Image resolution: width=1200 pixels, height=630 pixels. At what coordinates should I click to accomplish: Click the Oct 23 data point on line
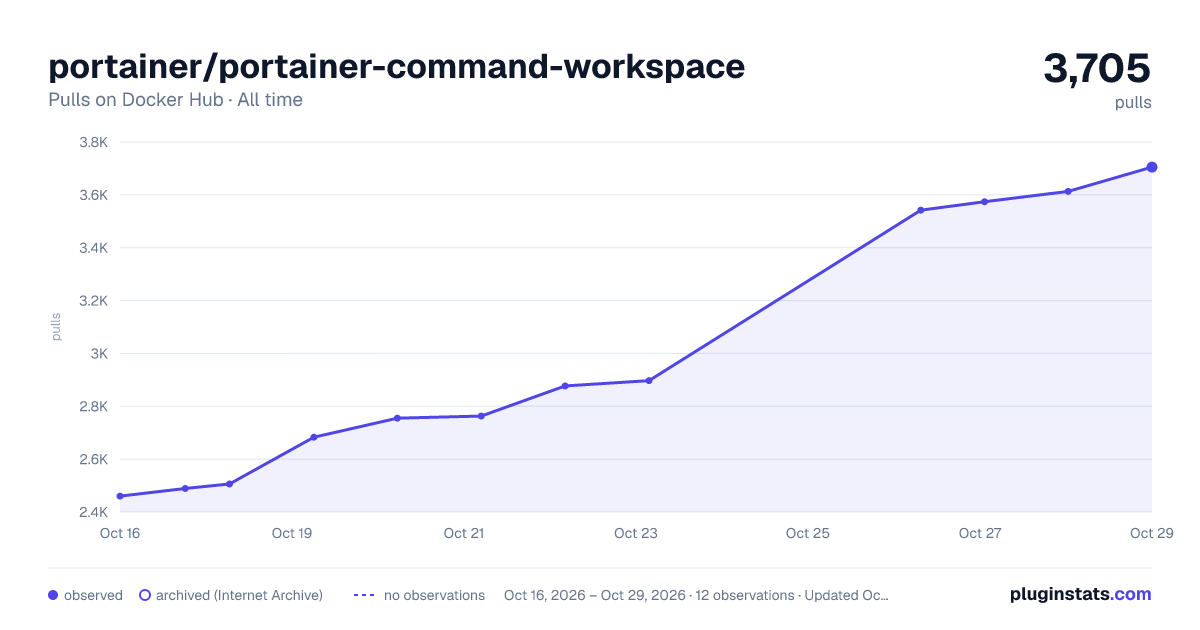coord(649,380)
